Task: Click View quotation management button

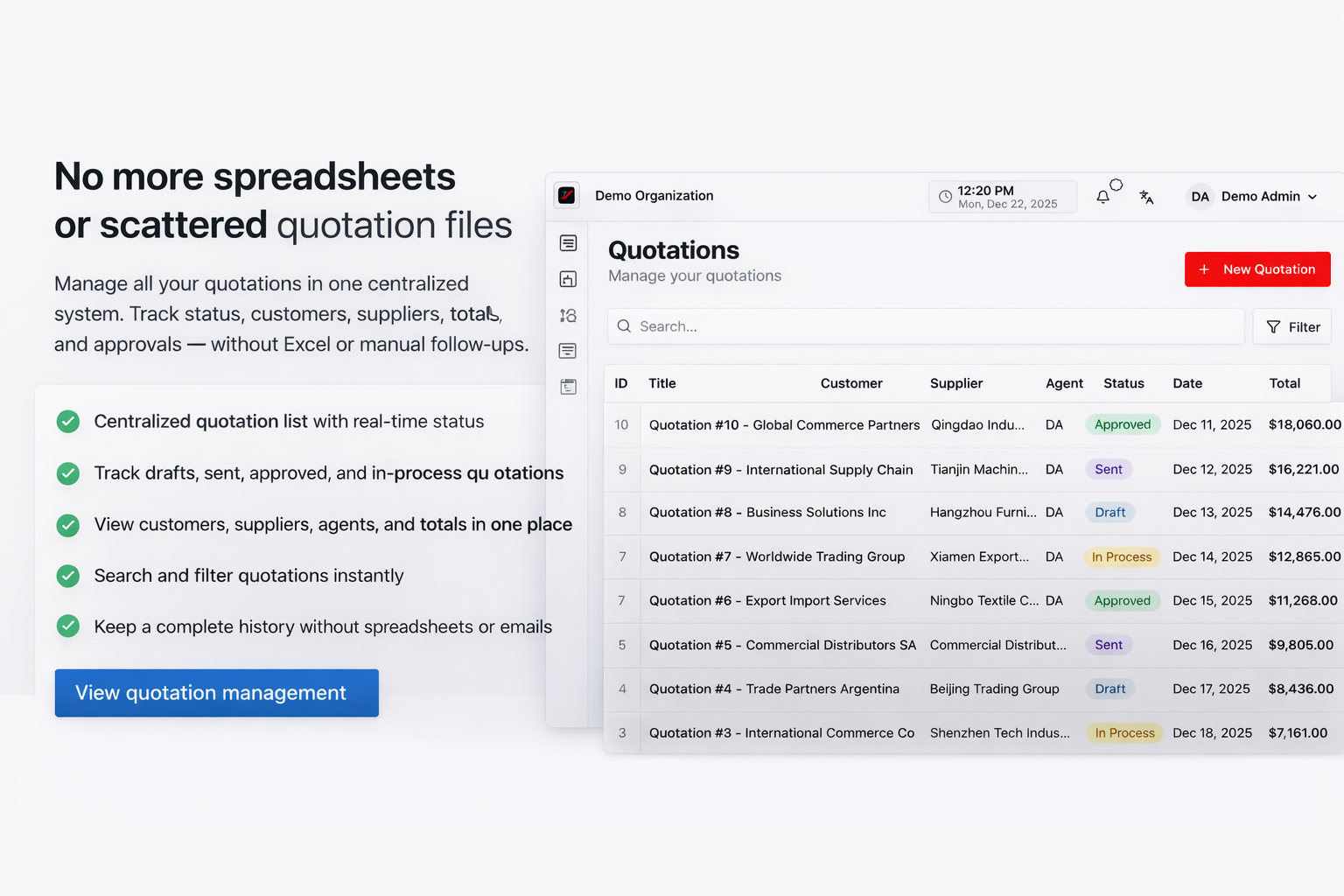Action: (x=216, y=693)
